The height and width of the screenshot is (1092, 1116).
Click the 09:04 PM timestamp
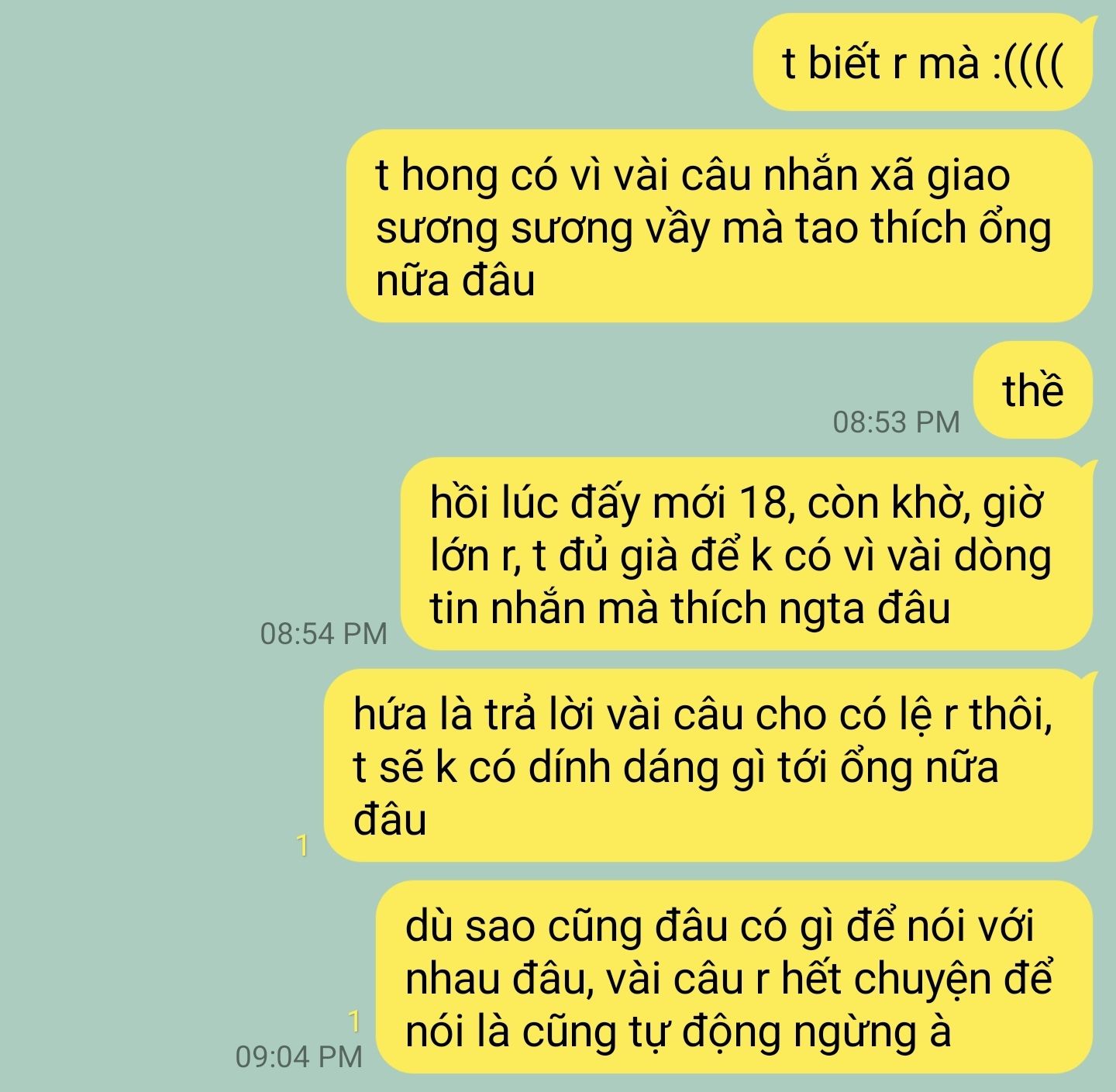tap(299, 1056)
